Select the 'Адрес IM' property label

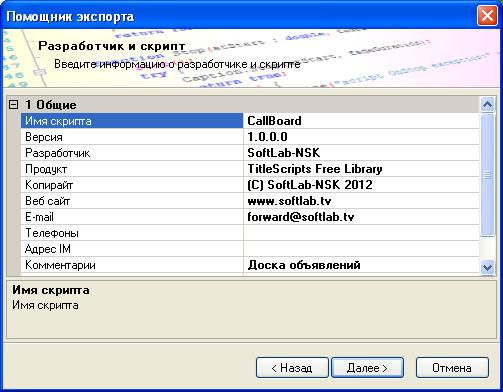pyautogui.click(x=132, y=249)
